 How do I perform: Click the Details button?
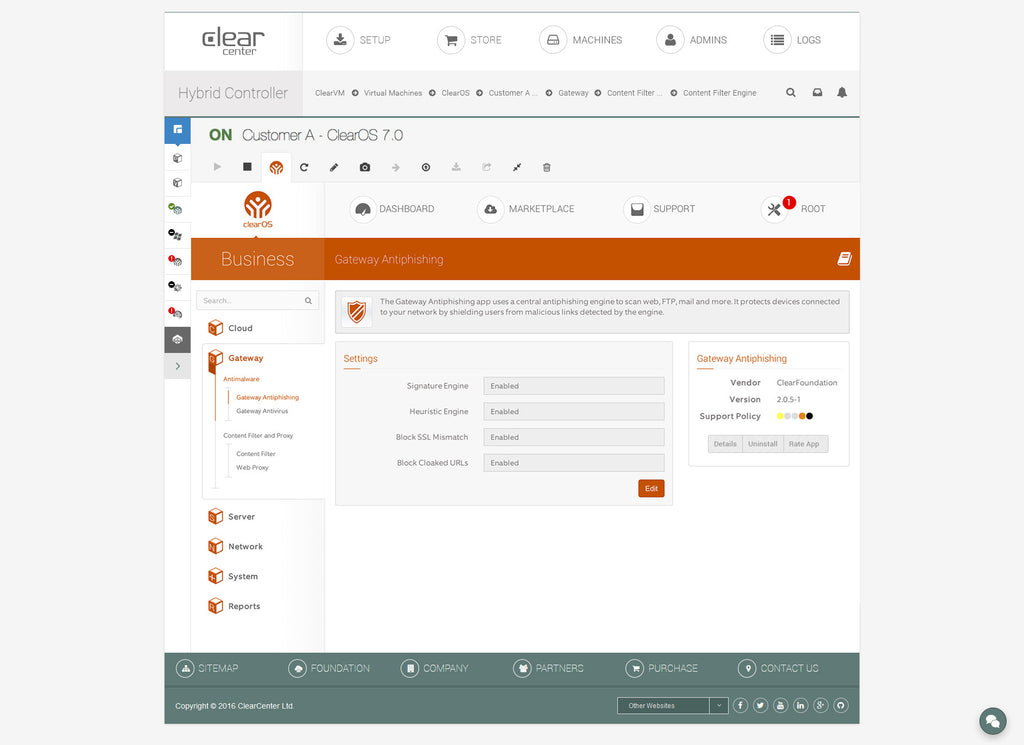click(725, 444)
